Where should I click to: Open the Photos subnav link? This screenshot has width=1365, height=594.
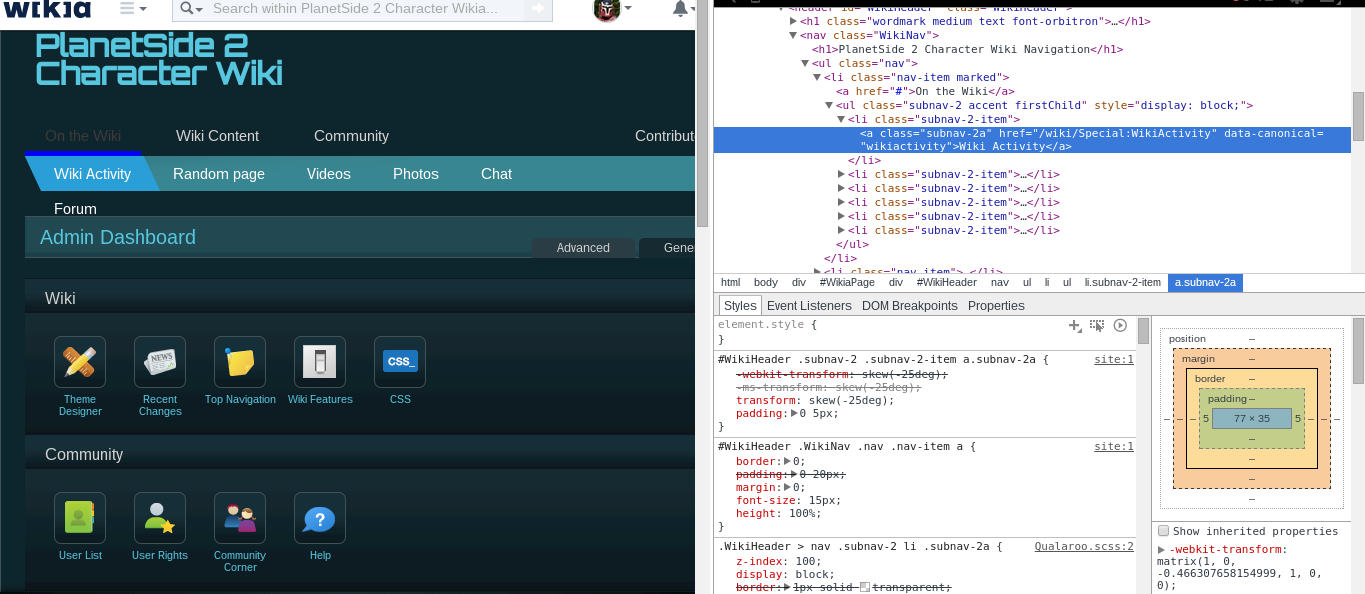[416, 174]
